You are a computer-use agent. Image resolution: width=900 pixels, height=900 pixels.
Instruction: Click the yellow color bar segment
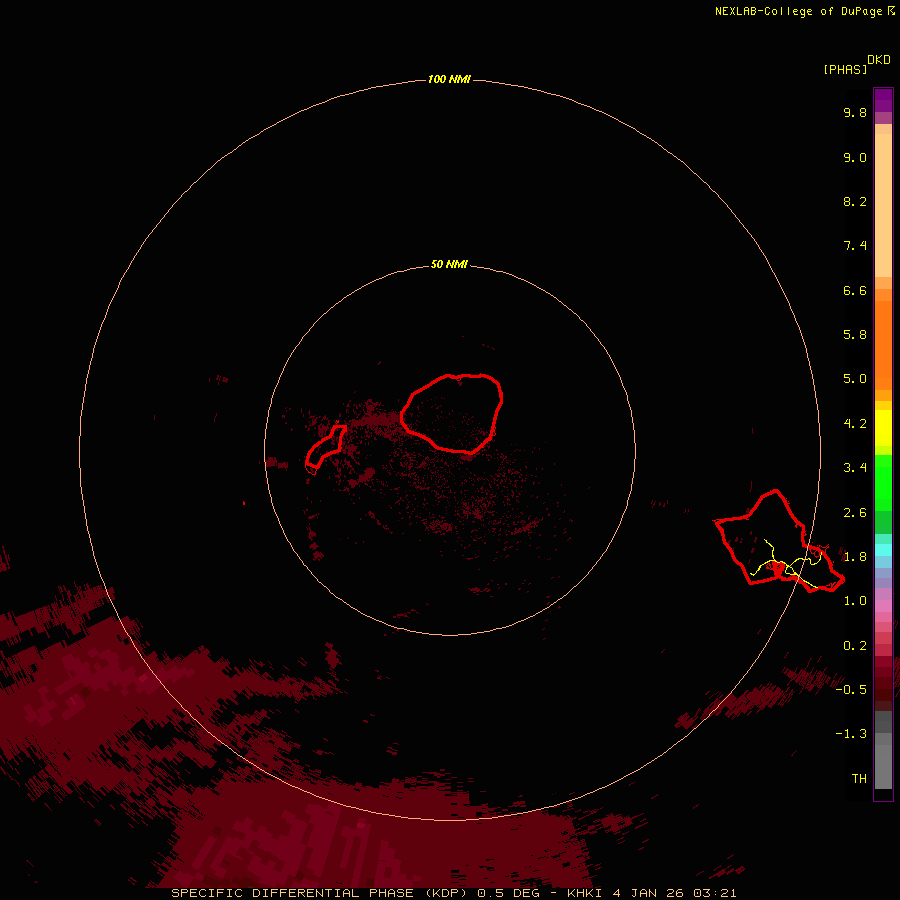pyautogui.click(x=883, y=428)
